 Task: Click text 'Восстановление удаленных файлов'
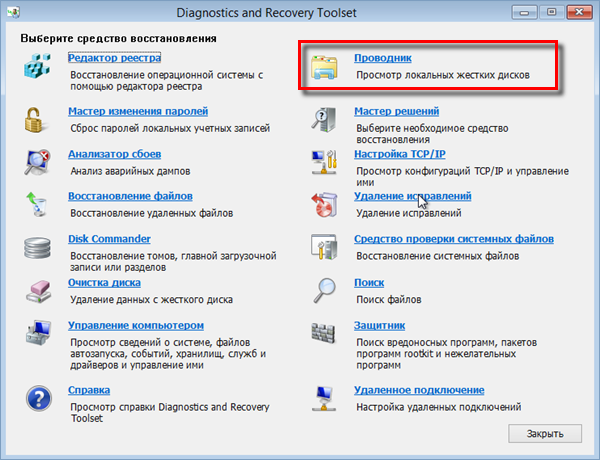click(x=152, y=213)
